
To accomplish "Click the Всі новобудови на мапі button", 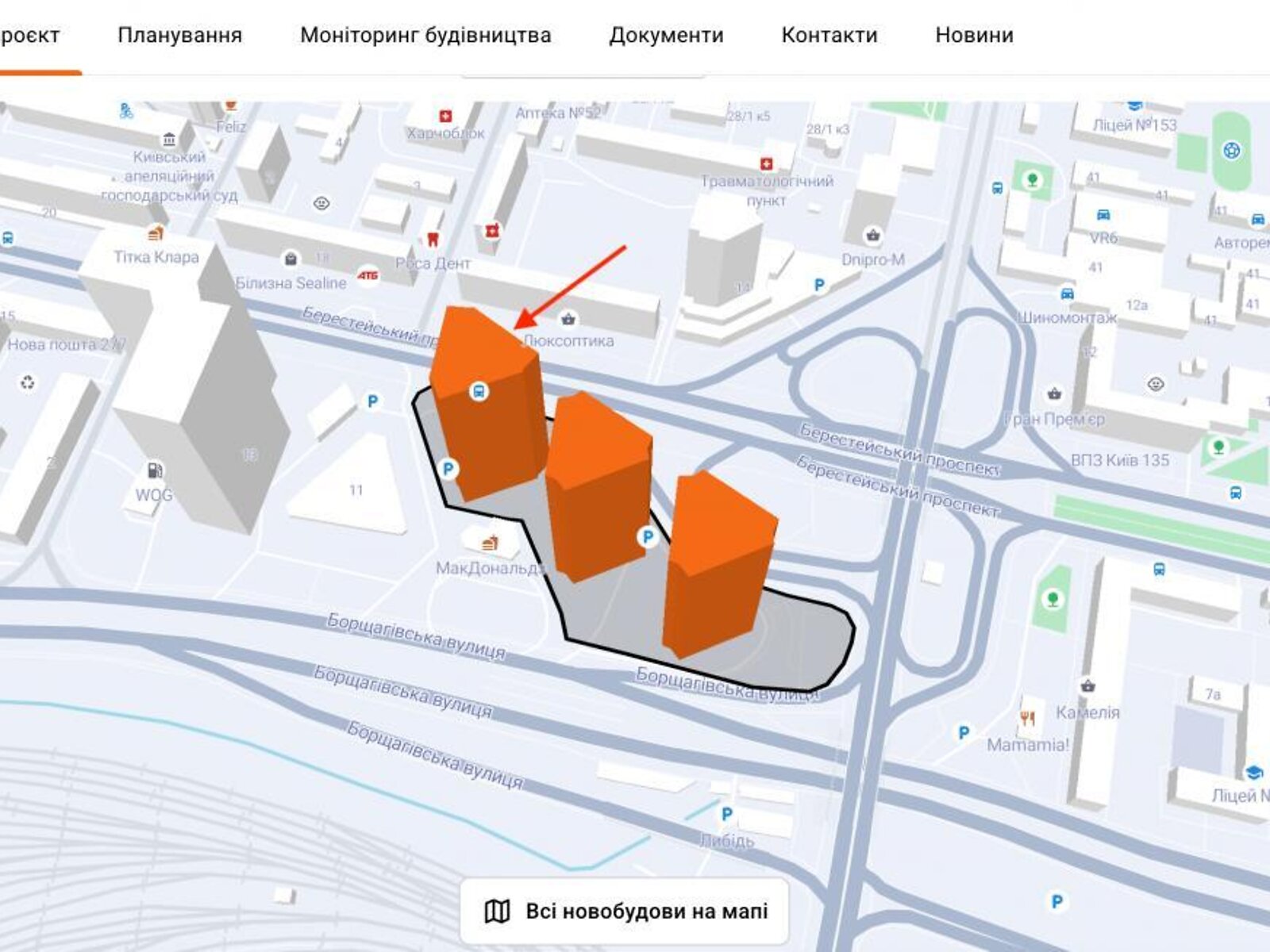I will pyautogui.click(x=622, y=912).
